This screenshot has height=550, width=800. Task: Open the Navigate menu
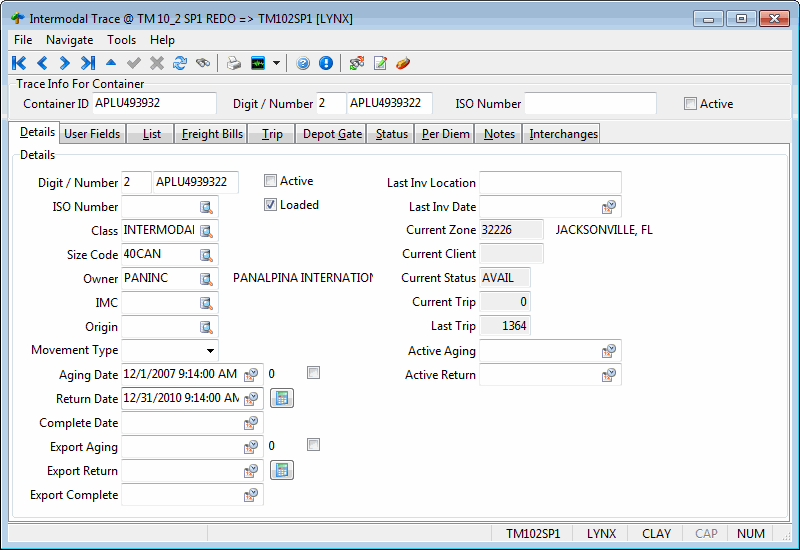coord(69,40)
